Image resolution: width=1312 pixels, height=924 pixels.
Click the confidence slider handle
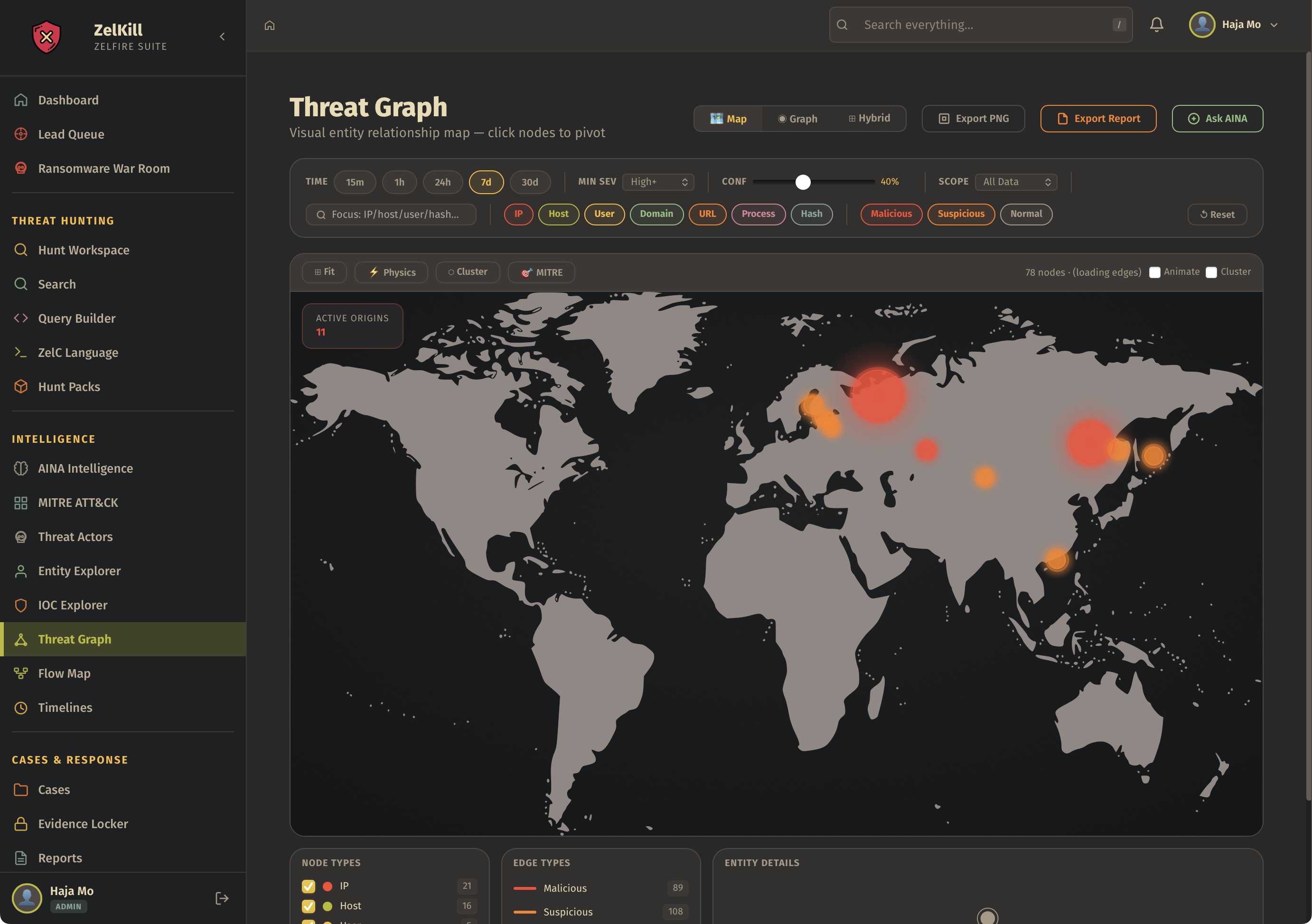pyautogui.click(x=803, y=182)
